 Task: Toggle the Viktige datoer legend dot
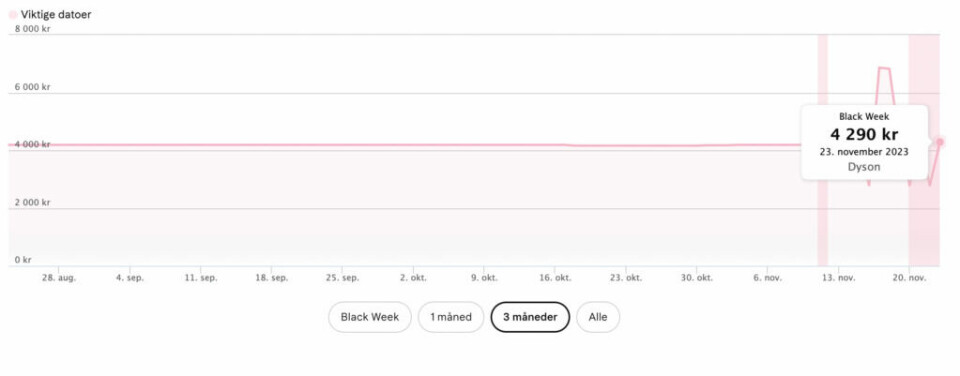click(x=13, y=14)
